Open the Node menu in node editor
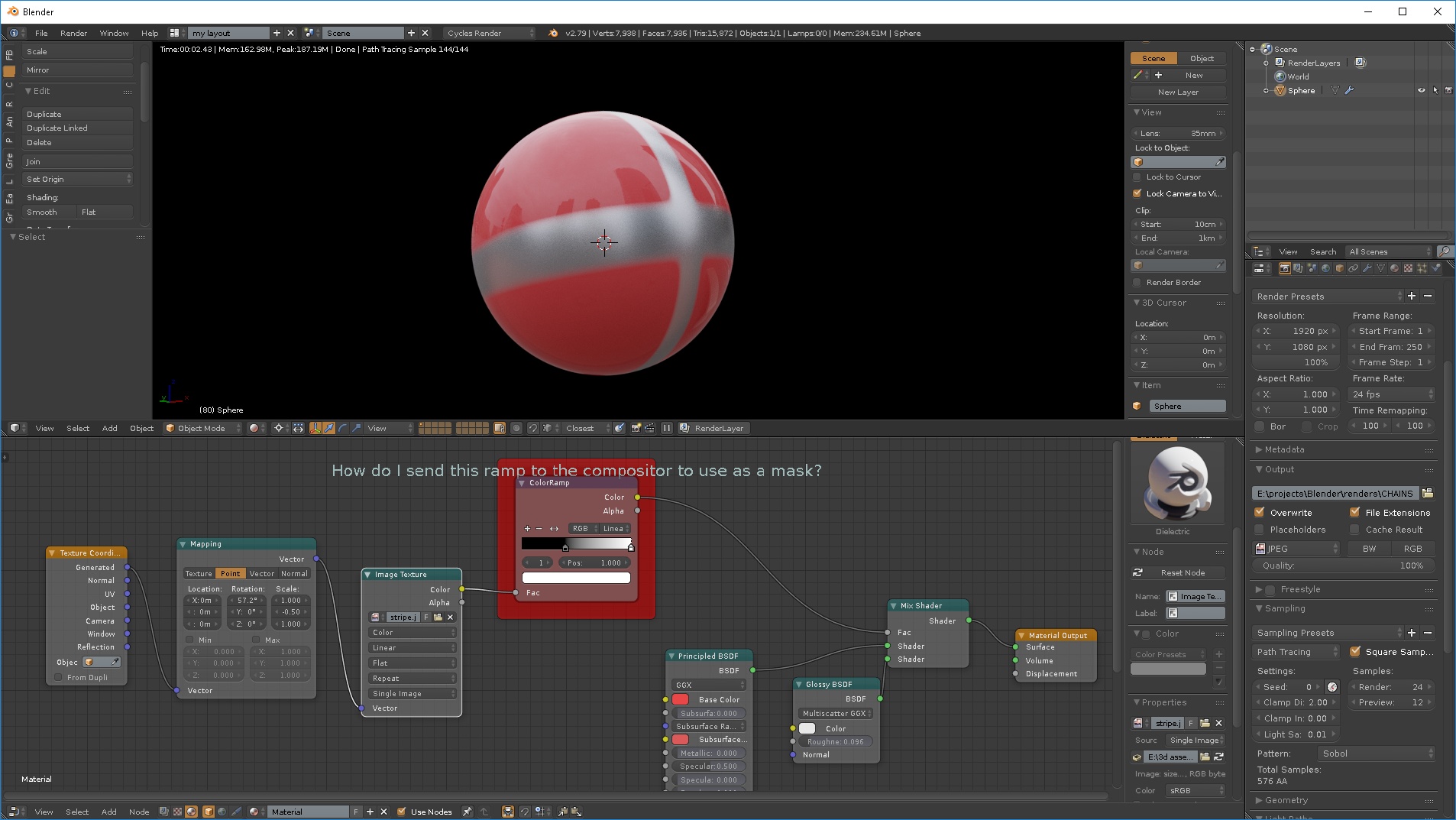 [x=139, y=812]
